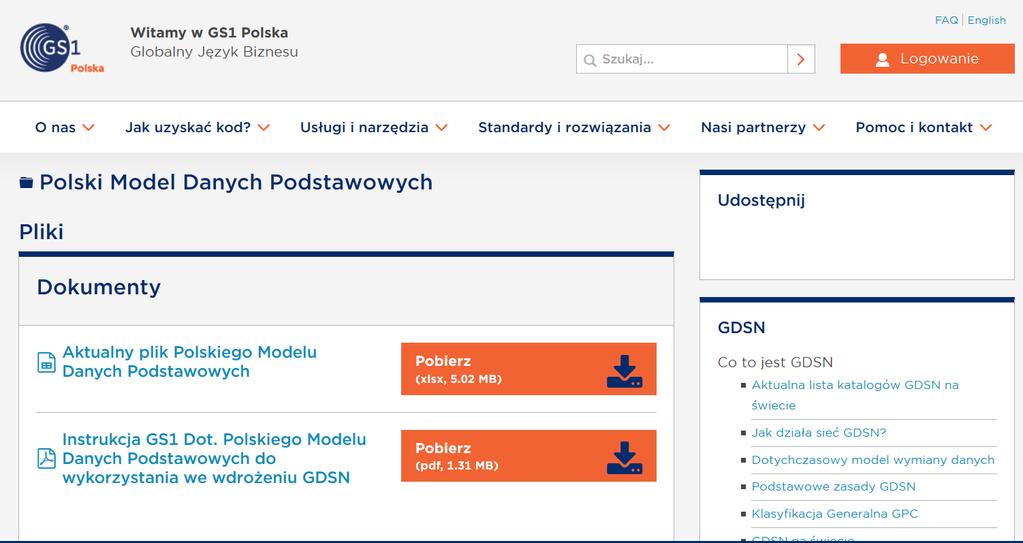Click the magnifier icon in search box

(x=590, y=60)
